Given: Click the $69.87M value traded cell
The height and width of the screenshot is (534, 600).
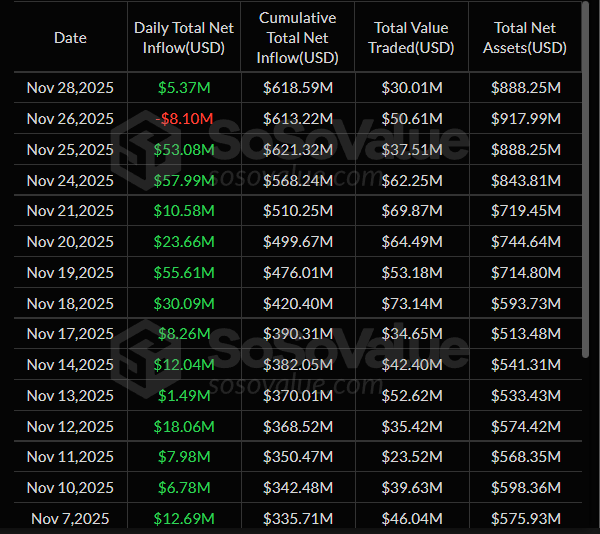Looking at the screenshot, I should click(409, 211).
